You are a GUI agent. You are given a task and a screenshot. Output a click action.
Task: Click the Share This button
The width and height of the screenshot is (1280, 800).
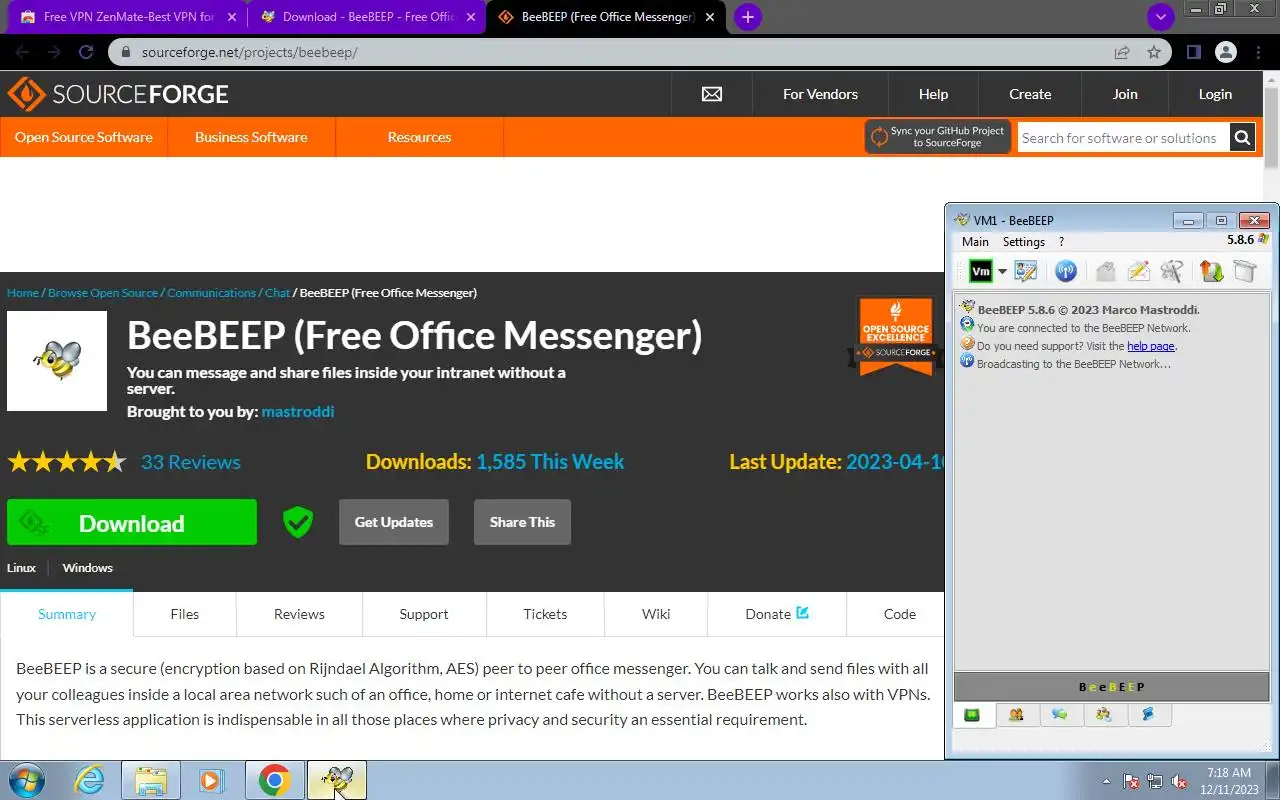coord(522,522)
